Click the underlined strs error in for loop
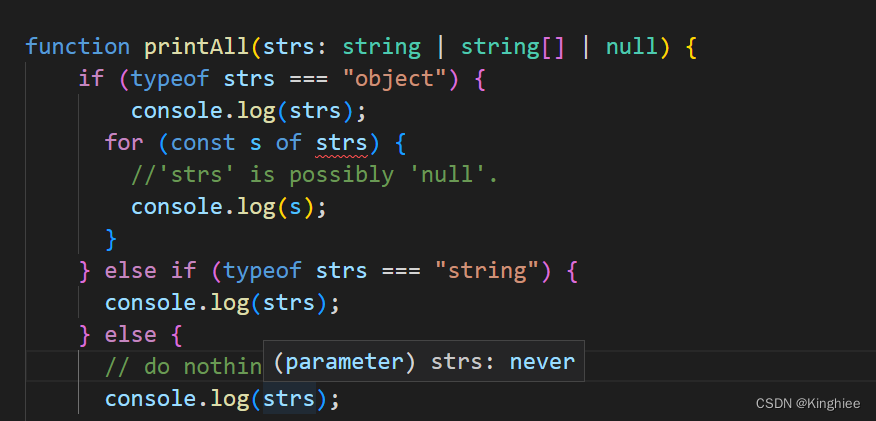 pos(342,143)
